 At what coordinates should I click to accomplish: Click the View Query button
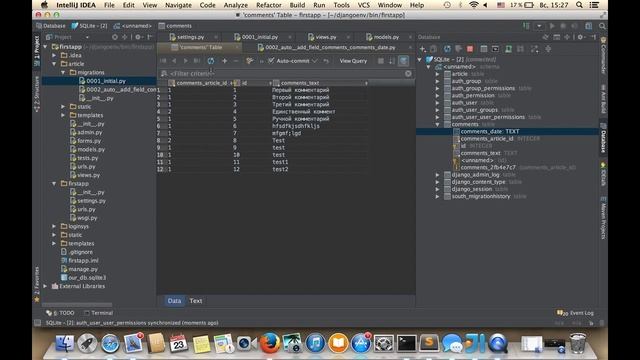(353, 61)
